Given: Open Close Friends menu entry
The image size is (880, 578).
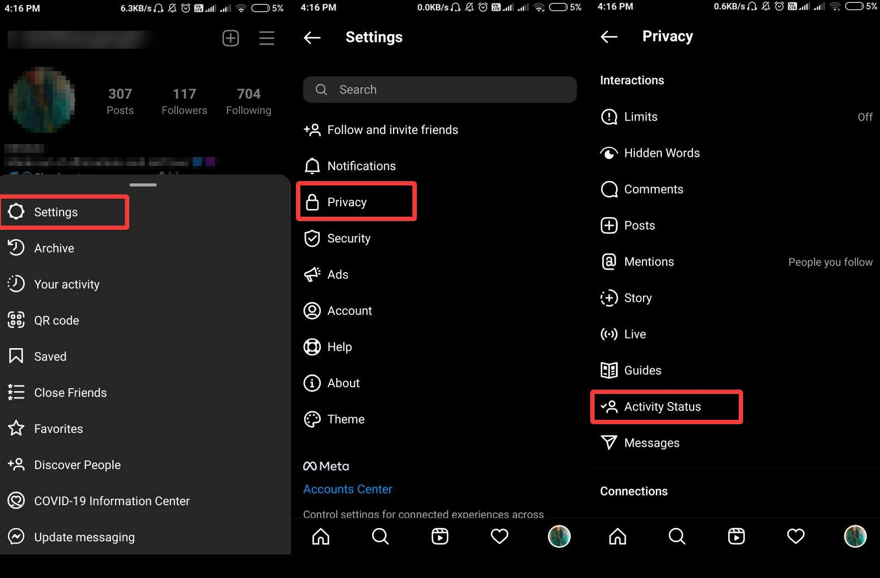Looking at the screenshot, I should point(145,392).
